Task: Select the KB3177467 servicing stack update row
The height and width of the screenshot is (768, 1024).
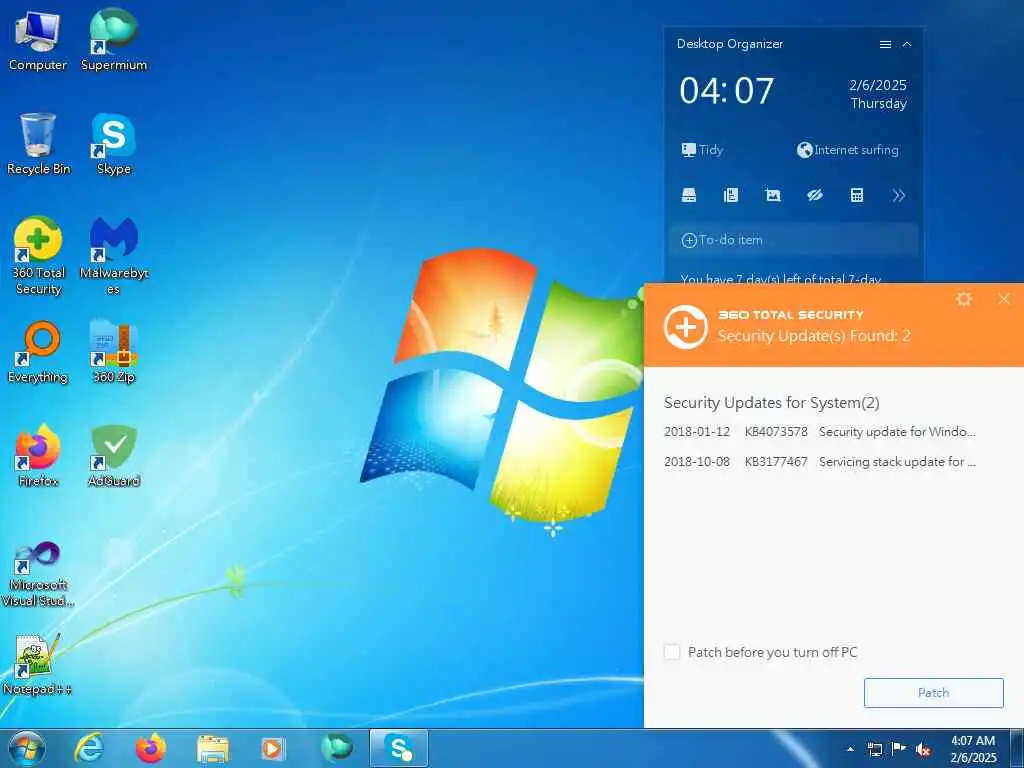Action: [820, 462]
